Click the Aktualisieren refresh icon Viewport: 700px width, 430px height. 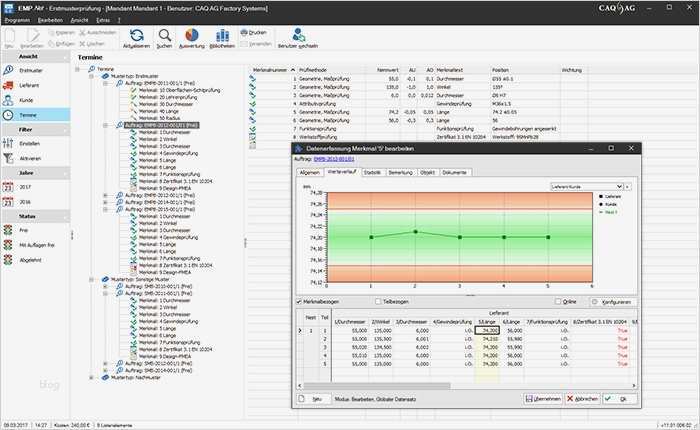coord(137,35)
